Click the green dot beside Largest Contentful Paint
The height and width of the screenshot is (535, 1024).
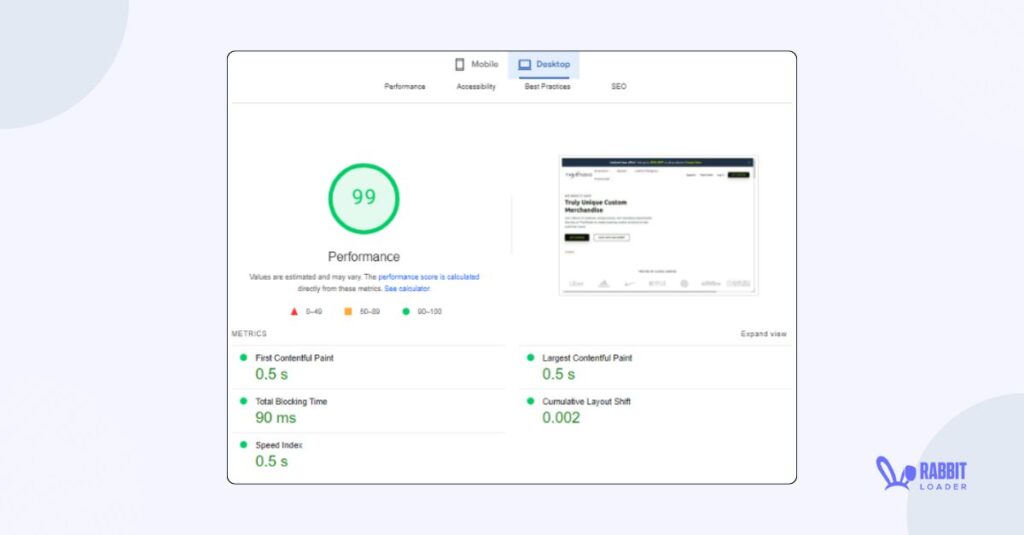pos(530,357)
